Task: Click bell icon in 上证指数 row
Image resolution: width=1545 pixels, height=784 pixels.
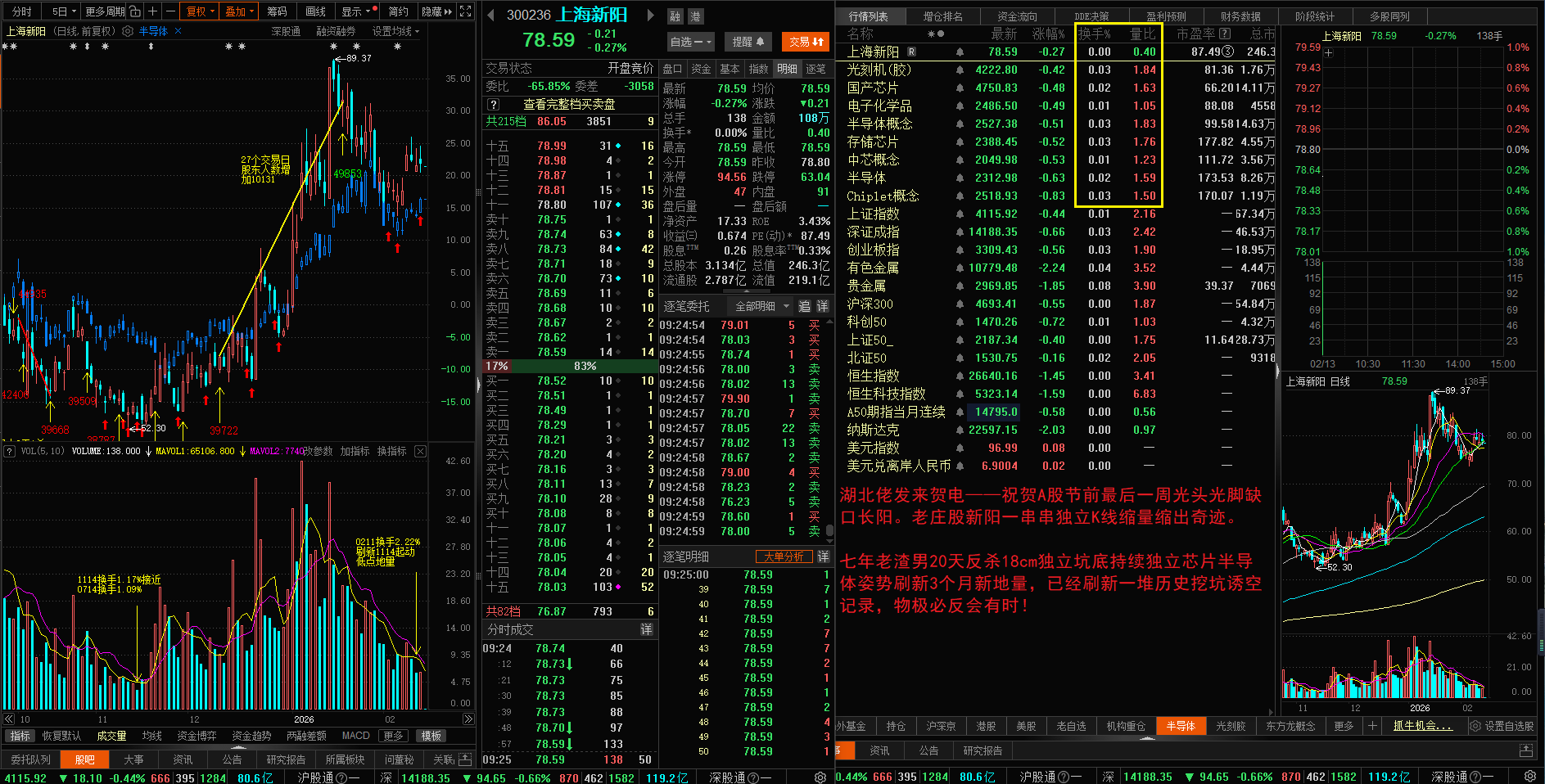Action: (960, 214)
